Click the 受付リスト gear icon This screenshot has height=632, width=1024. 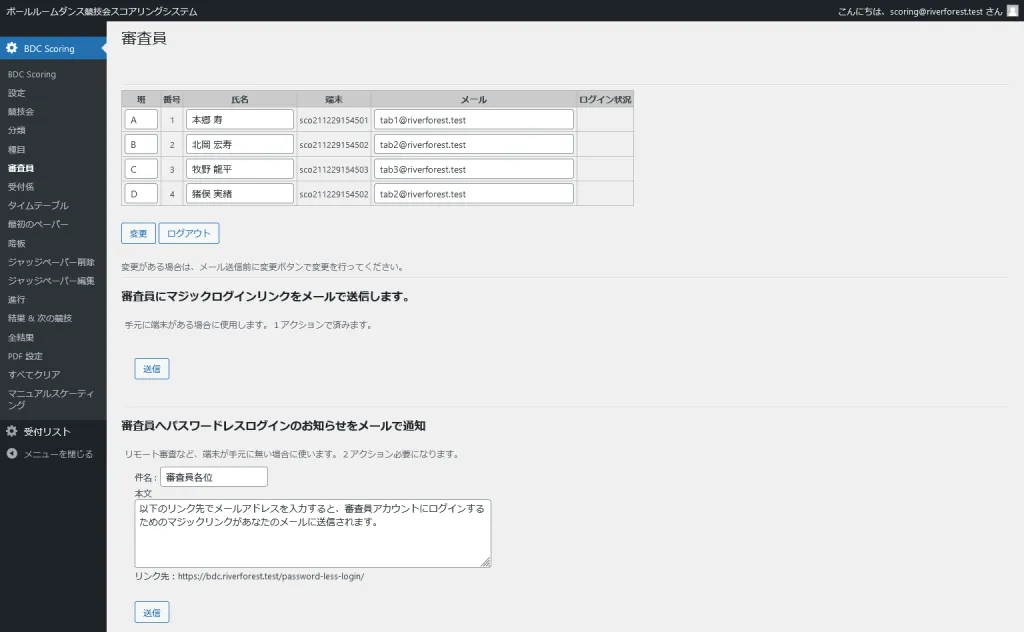[12, 431]
